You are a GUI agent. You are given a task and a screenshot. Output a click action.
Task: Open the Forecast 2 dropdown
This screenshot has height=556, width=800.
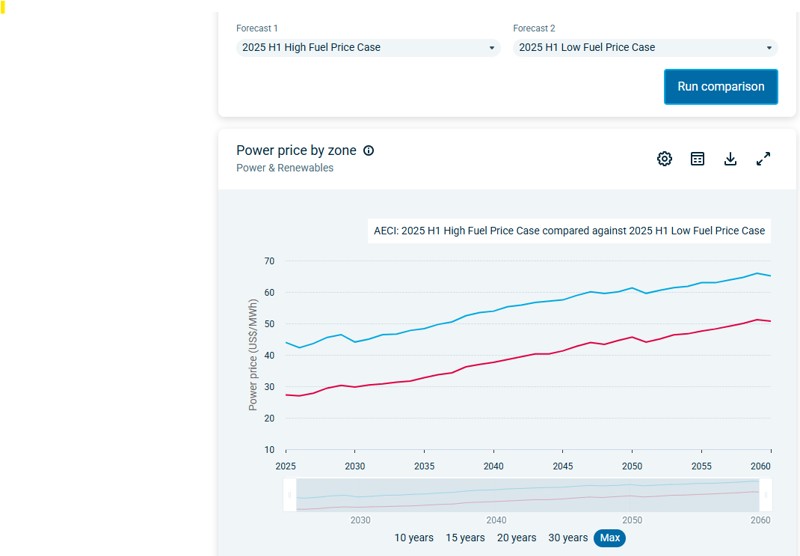coord(644,48)
